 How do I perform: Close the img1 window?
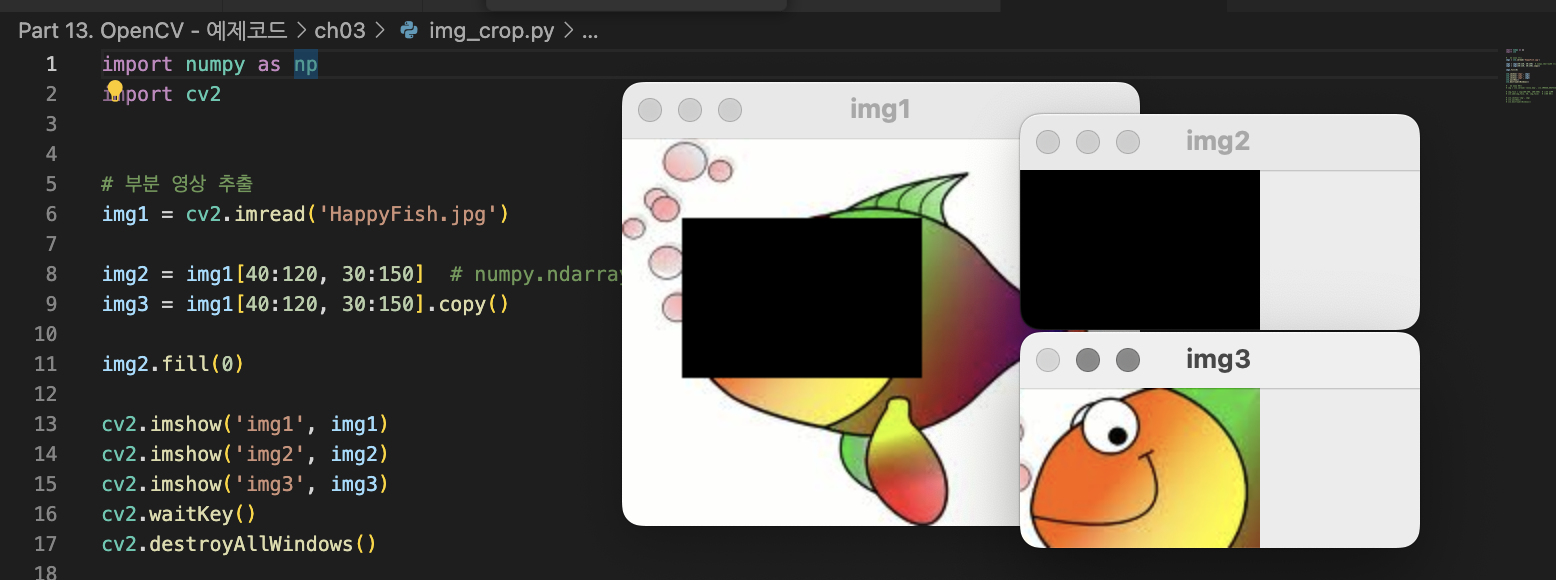coord(650,110)
